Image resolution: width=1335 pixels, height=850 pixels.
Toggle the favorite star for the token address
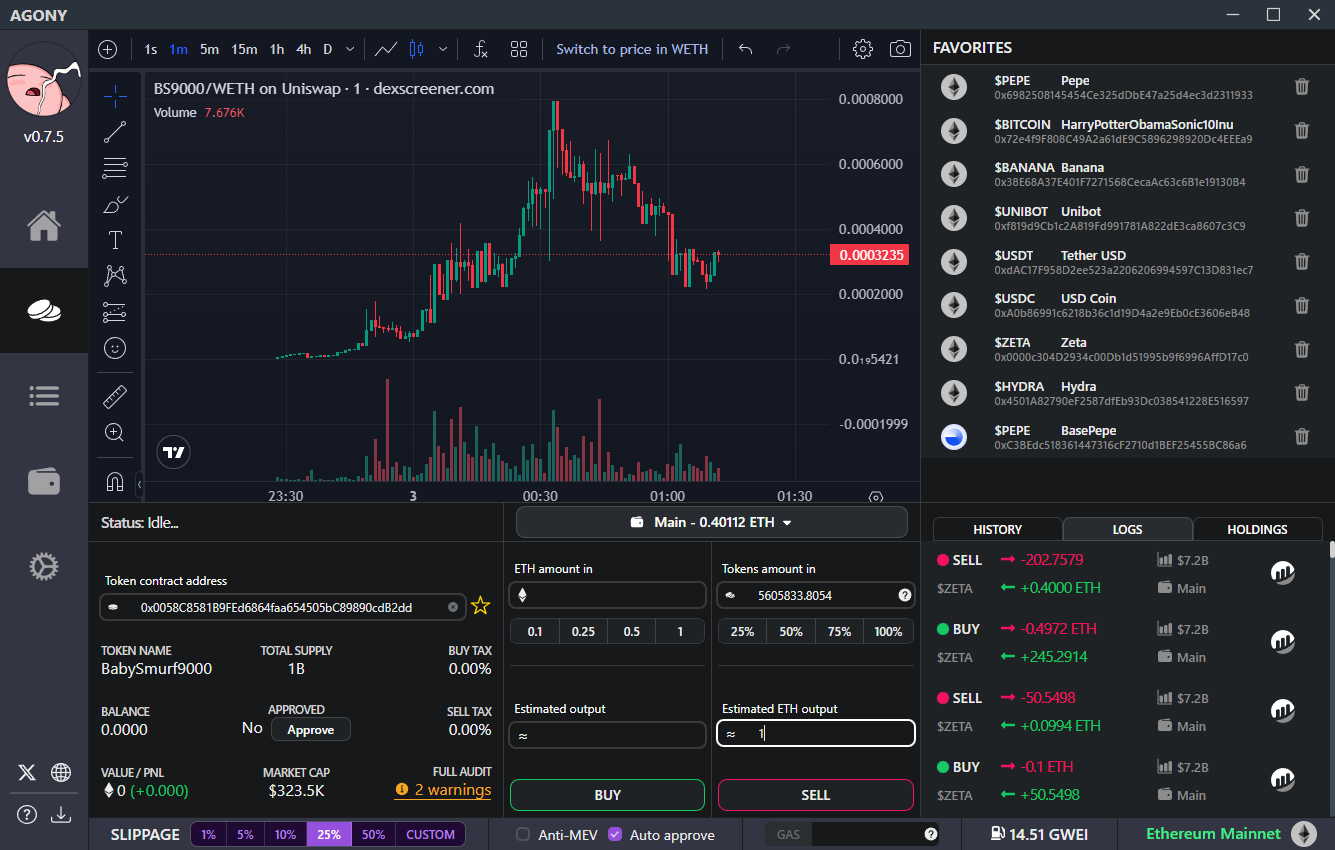(481, 605)
